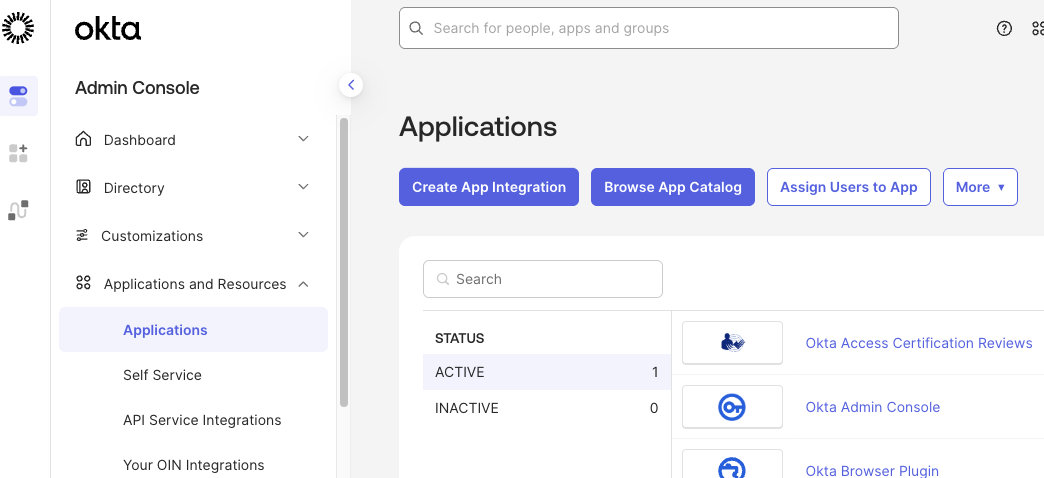The width and height of the screenshot is (1044, 478).
Task: Click the sidebar vertical scrollbar
Action: click(x=344, y=262)
